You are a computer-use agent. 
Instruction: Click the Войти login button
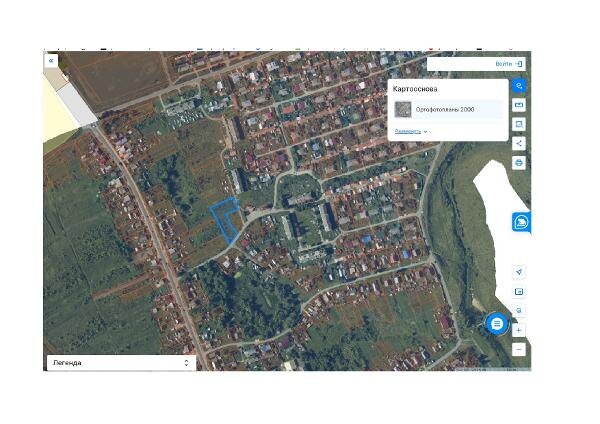coord(509,64)
